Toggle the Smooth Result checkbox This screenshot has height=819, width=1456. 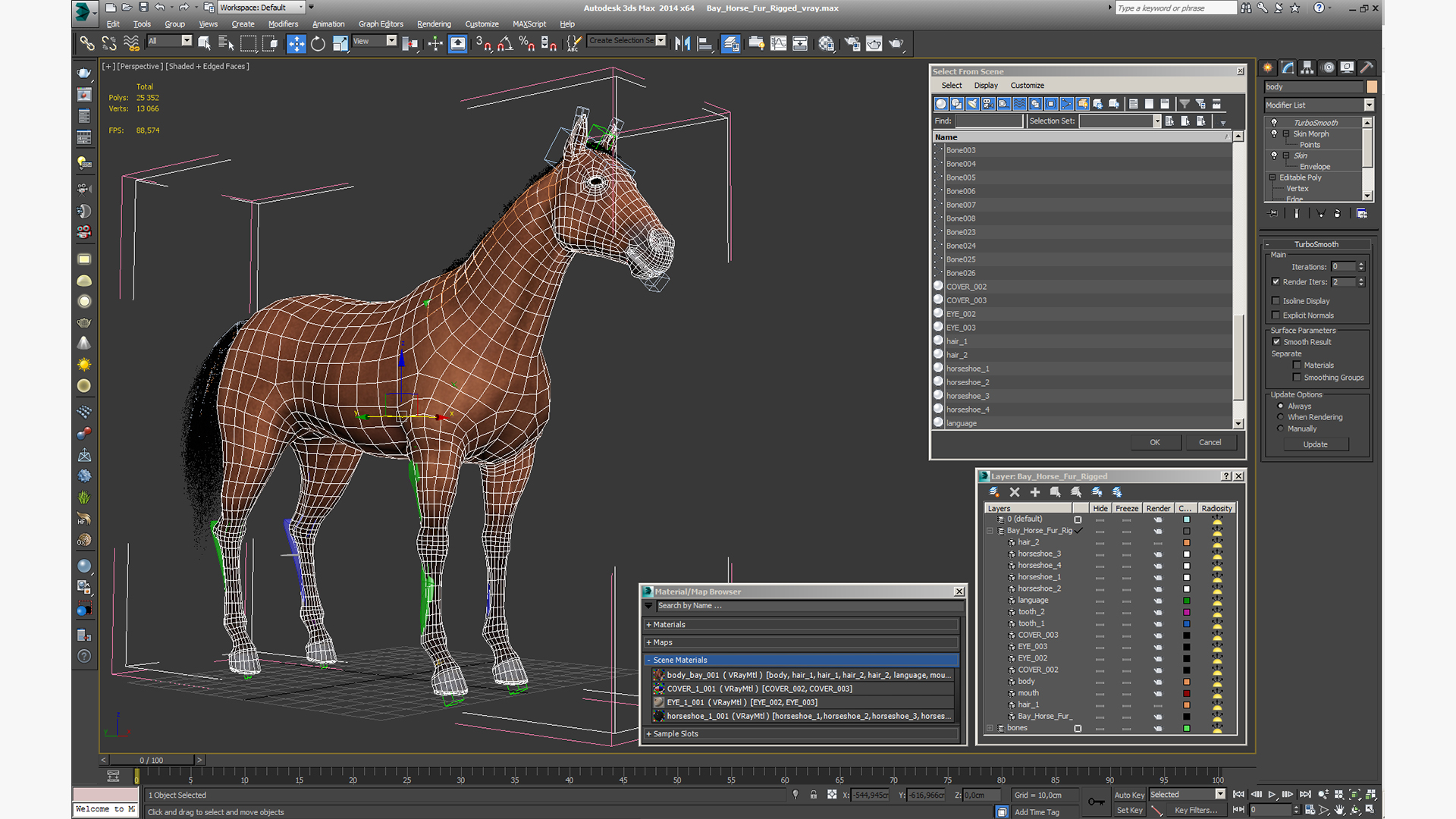pos(1276,342)
